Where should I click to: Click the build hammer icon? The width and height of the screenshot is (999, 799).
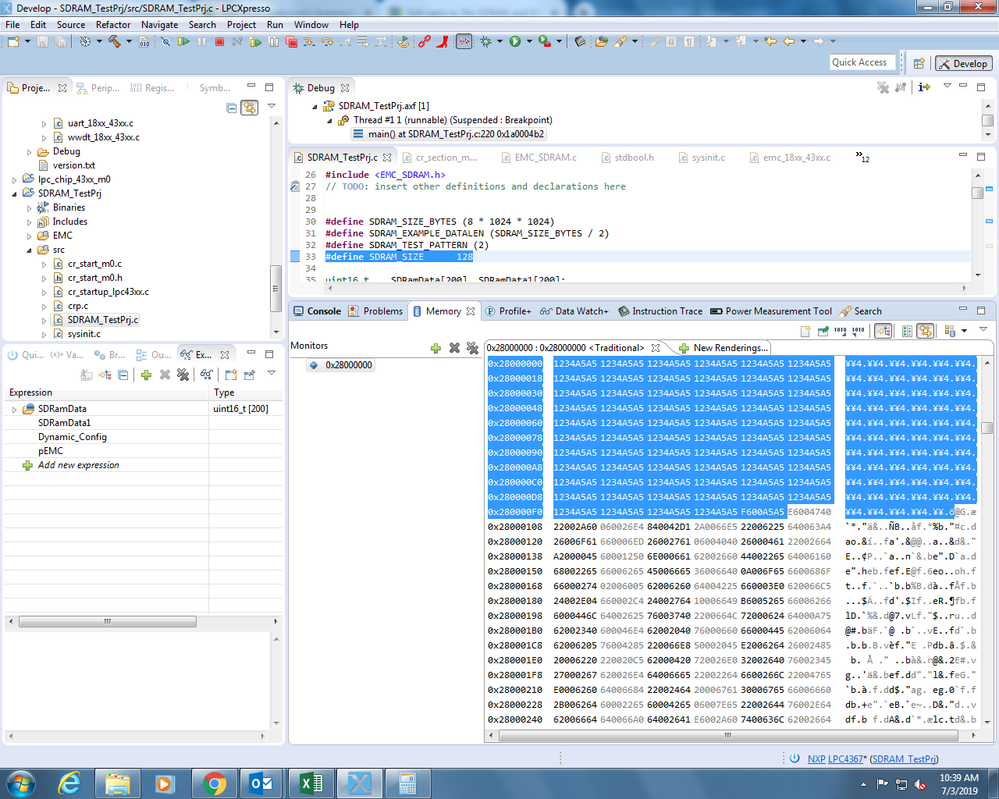point(115,42)
